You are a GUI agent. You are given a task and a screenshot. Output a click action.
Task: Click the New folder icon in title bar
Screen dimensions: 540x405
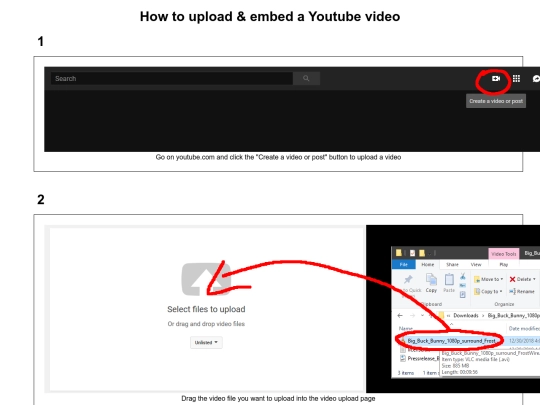422,253
